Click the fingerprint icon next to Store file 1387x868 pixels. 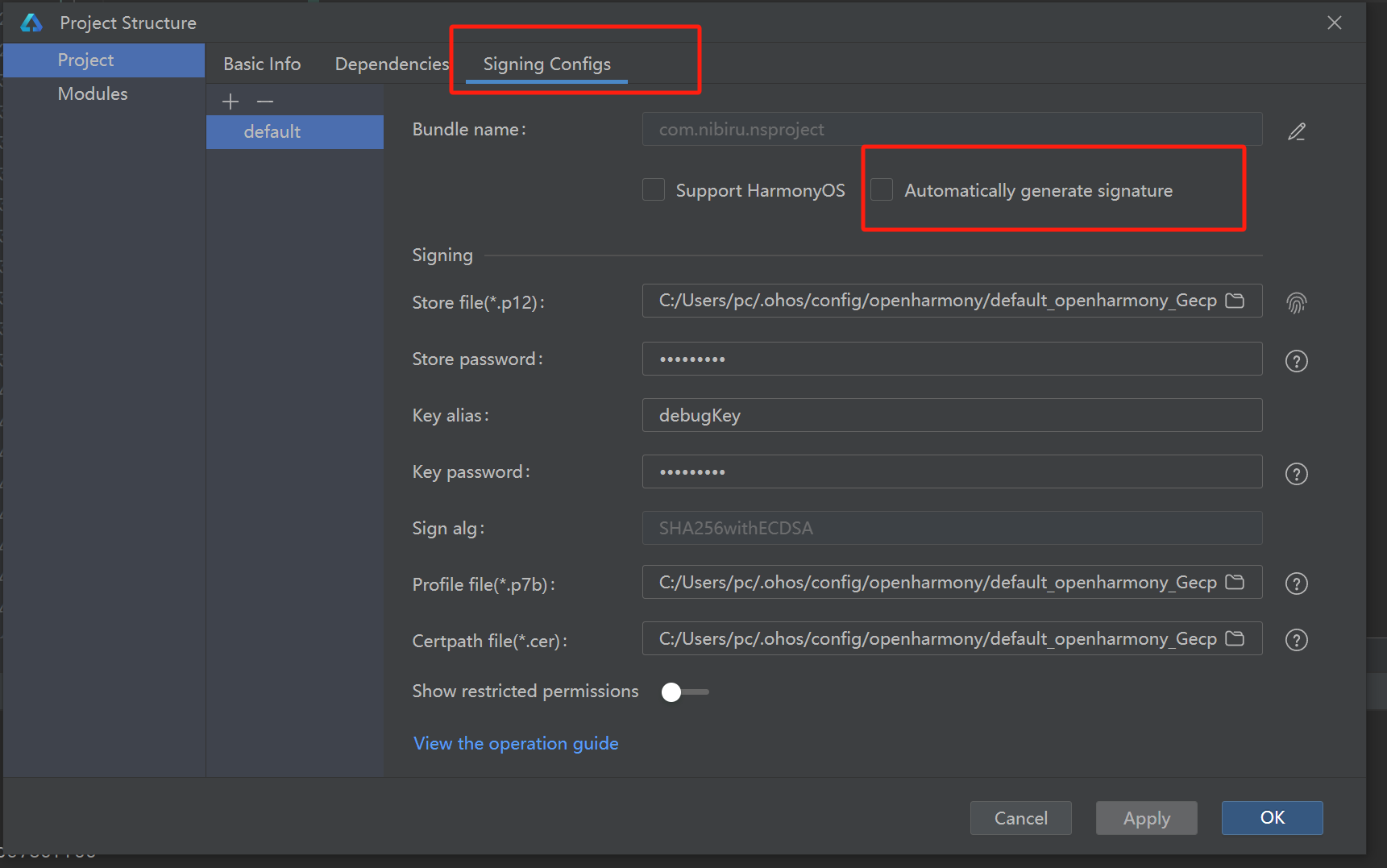1296,303
